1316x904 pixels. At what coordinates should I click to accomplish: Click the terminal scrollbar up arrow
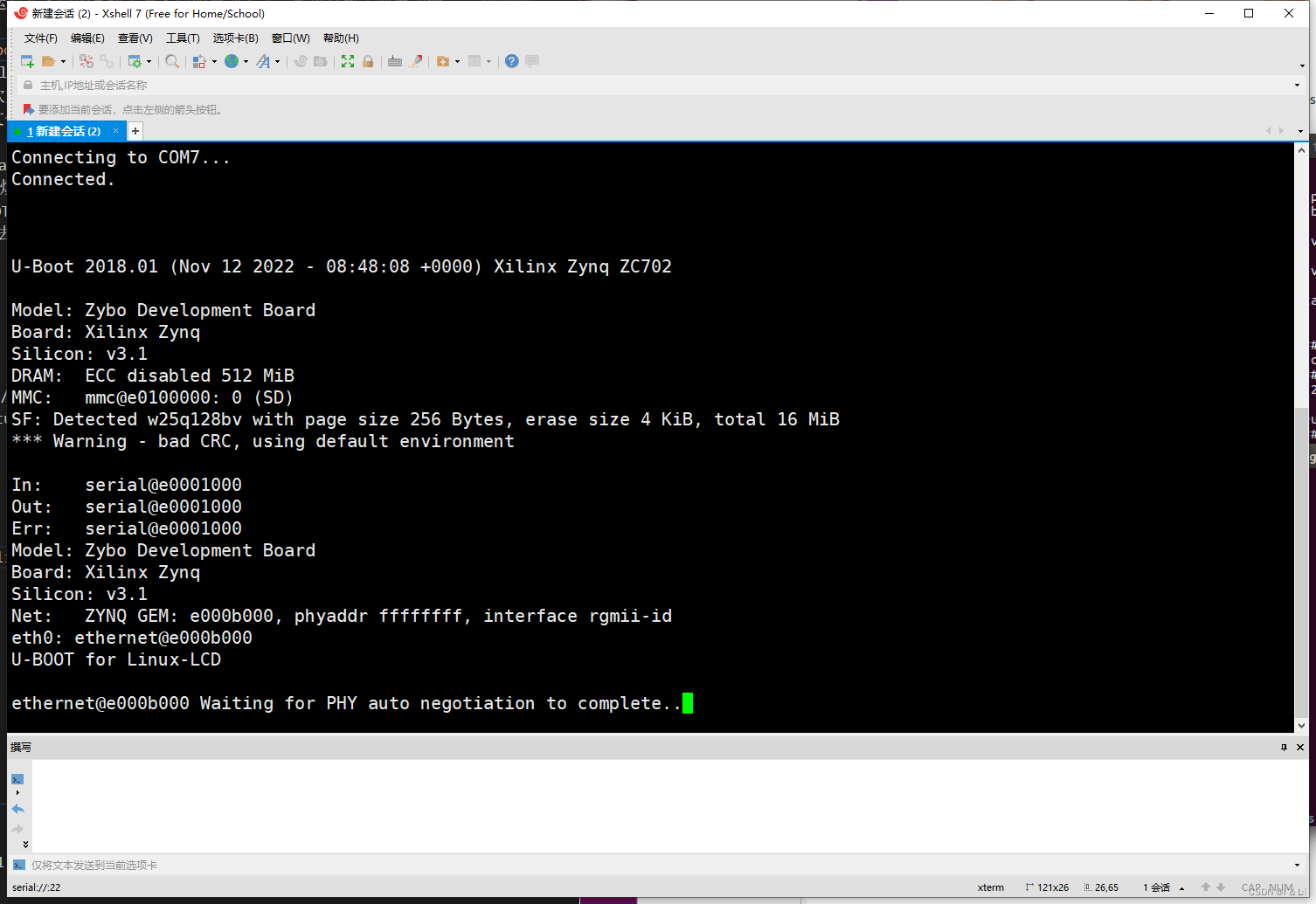(1301, 150)
